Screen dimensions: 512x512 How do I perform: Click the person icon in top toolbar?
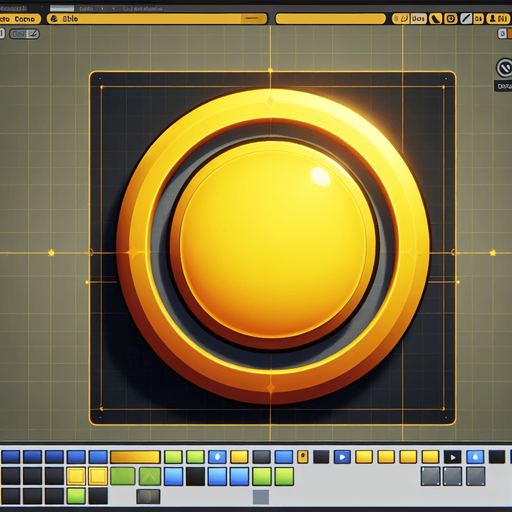point(493,18)
